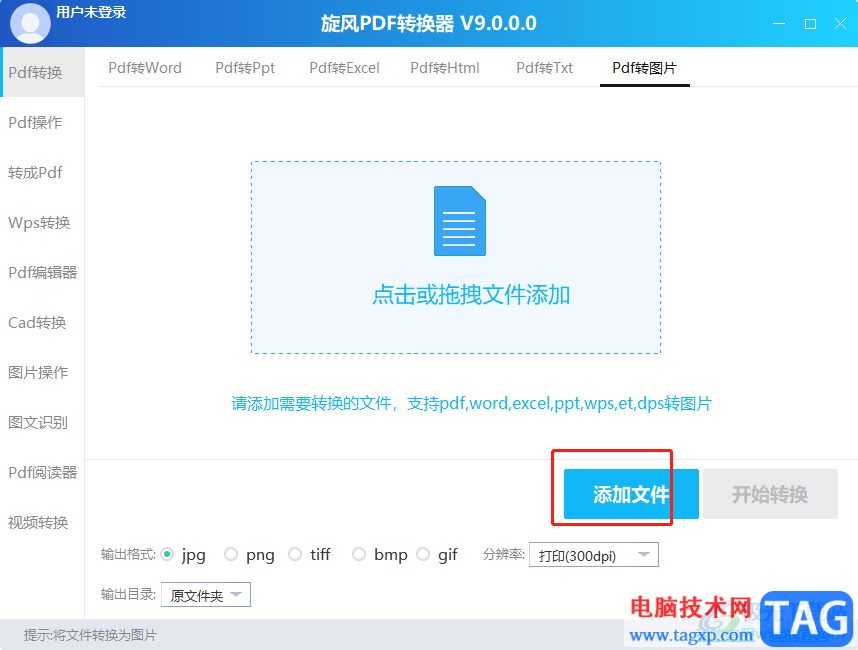This screenshot has width=858, height=650.
Task: Click the blue document icon in drop area
Action: coord(460,221)
